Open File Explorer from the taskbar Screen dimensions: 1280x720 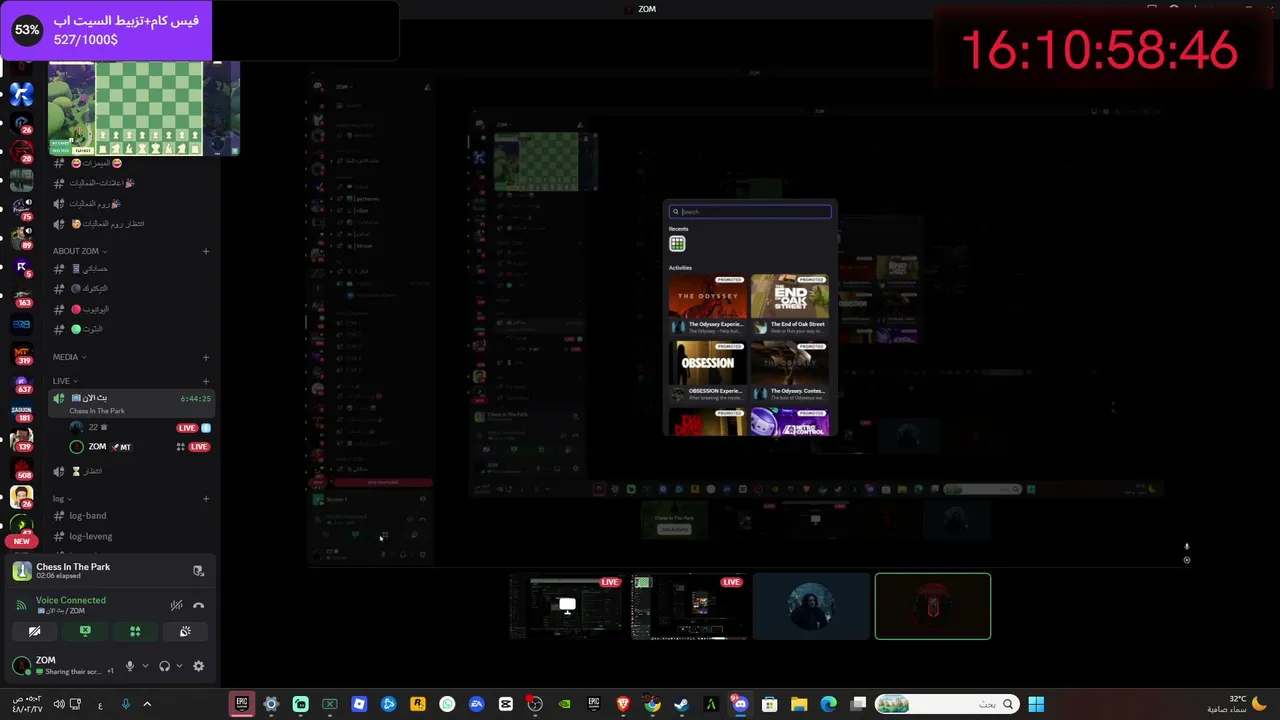pyautogui.click(x=799, y=704)
